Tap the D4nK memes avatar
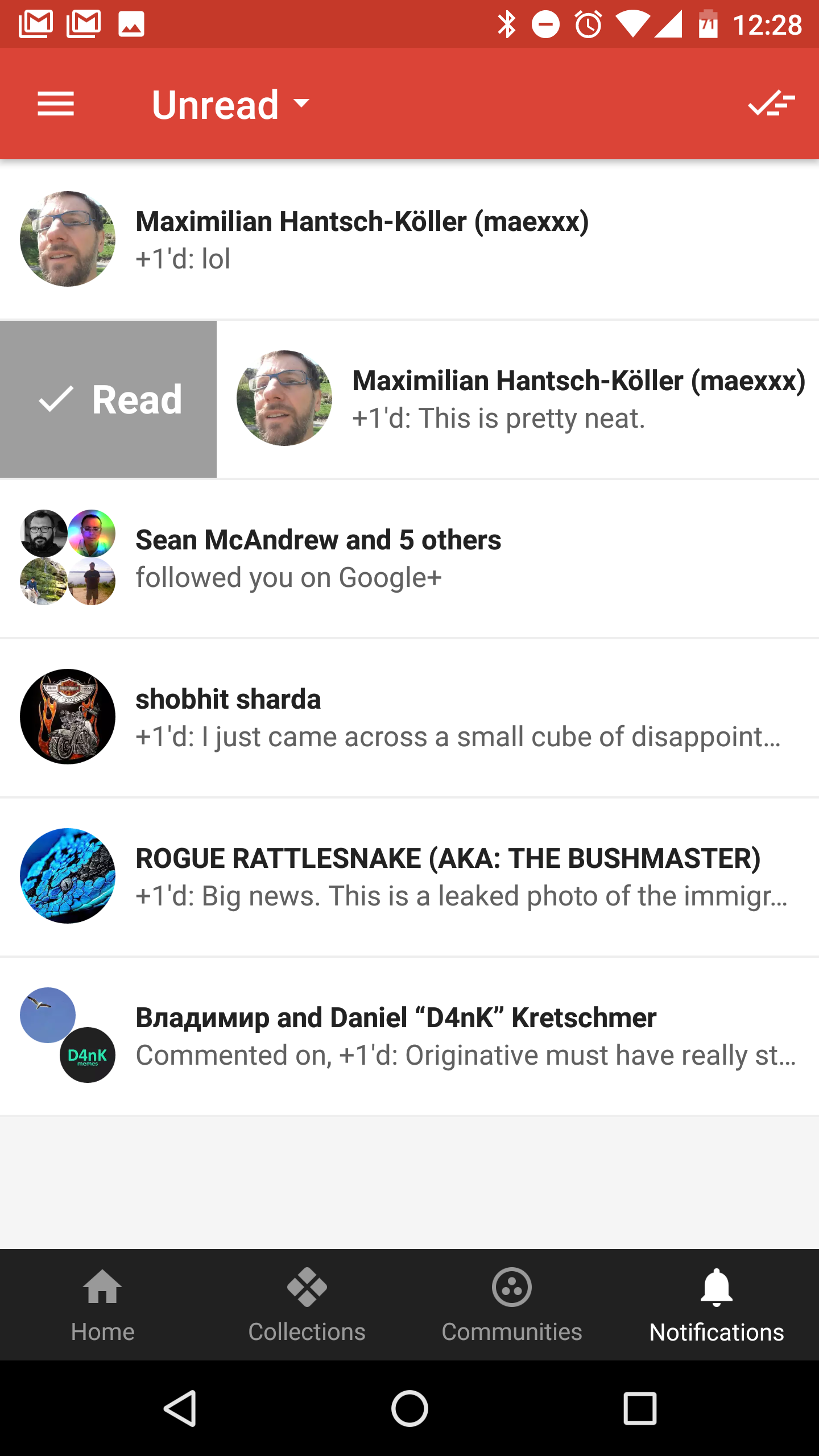819x1456 pixels. [87, 1055]
